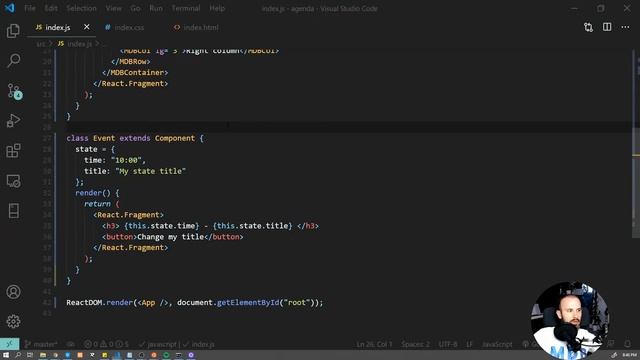Screen dimensions: 640x360
Task: Open the Help menu
Action: pyautogui.click(x=217, y=8)
